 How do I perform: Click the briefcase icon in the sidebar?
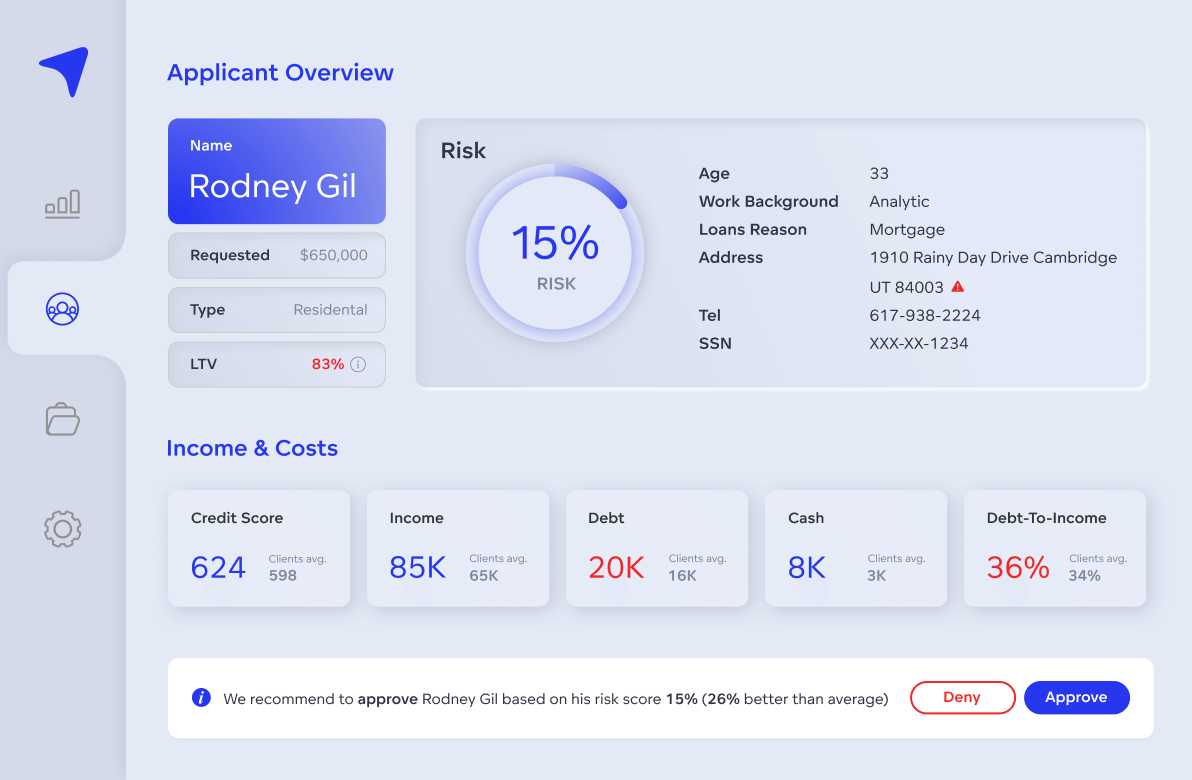[x=62, y=419]
